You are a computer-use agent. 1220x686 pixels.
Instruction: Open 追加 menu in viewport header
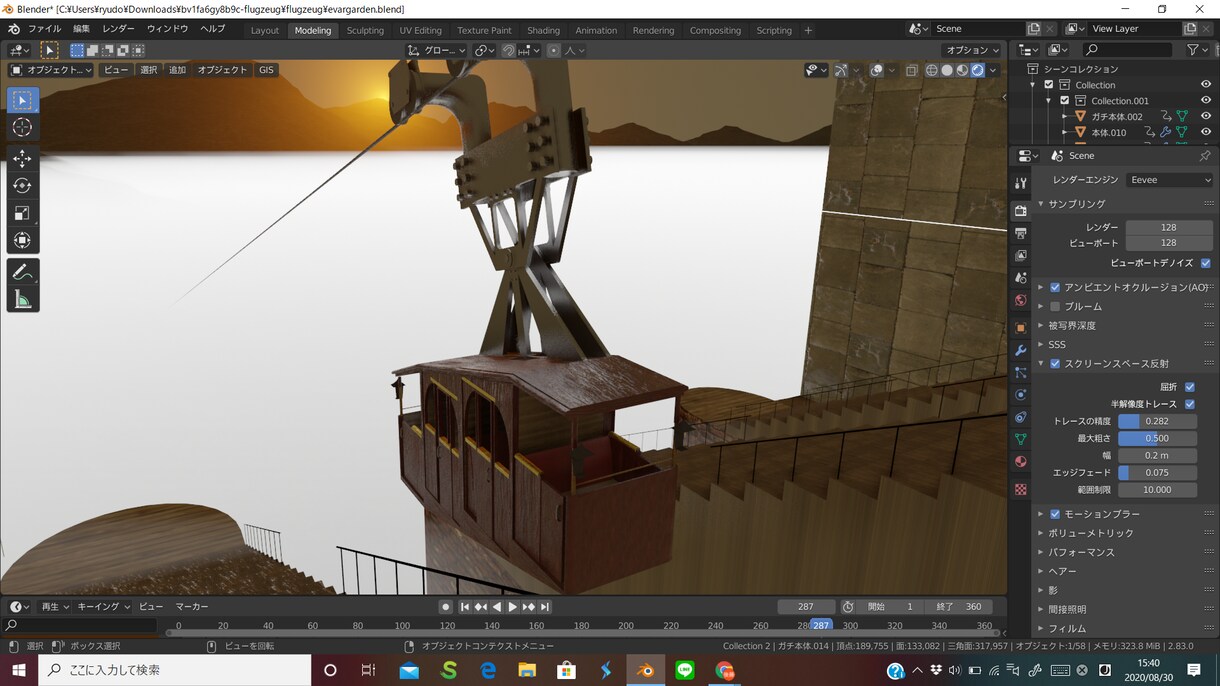pyautogui.click(x=177, y=70)
